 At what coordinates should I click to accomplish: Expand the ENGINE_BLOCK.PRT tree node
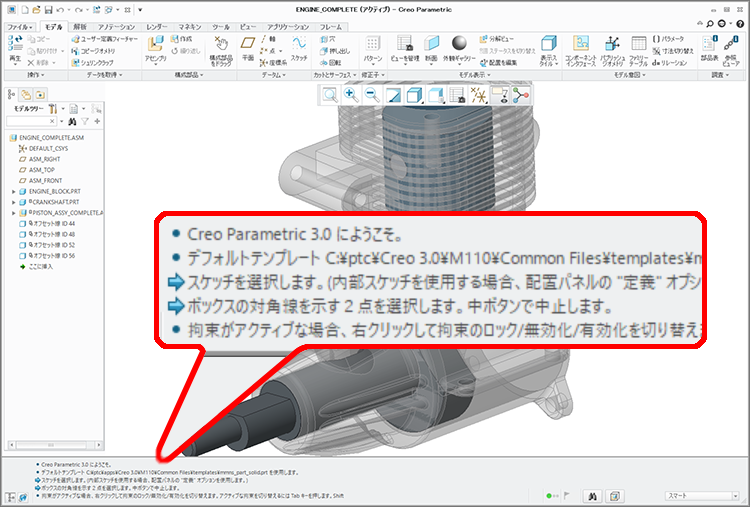pyautogui.click(x=13, y=190)
